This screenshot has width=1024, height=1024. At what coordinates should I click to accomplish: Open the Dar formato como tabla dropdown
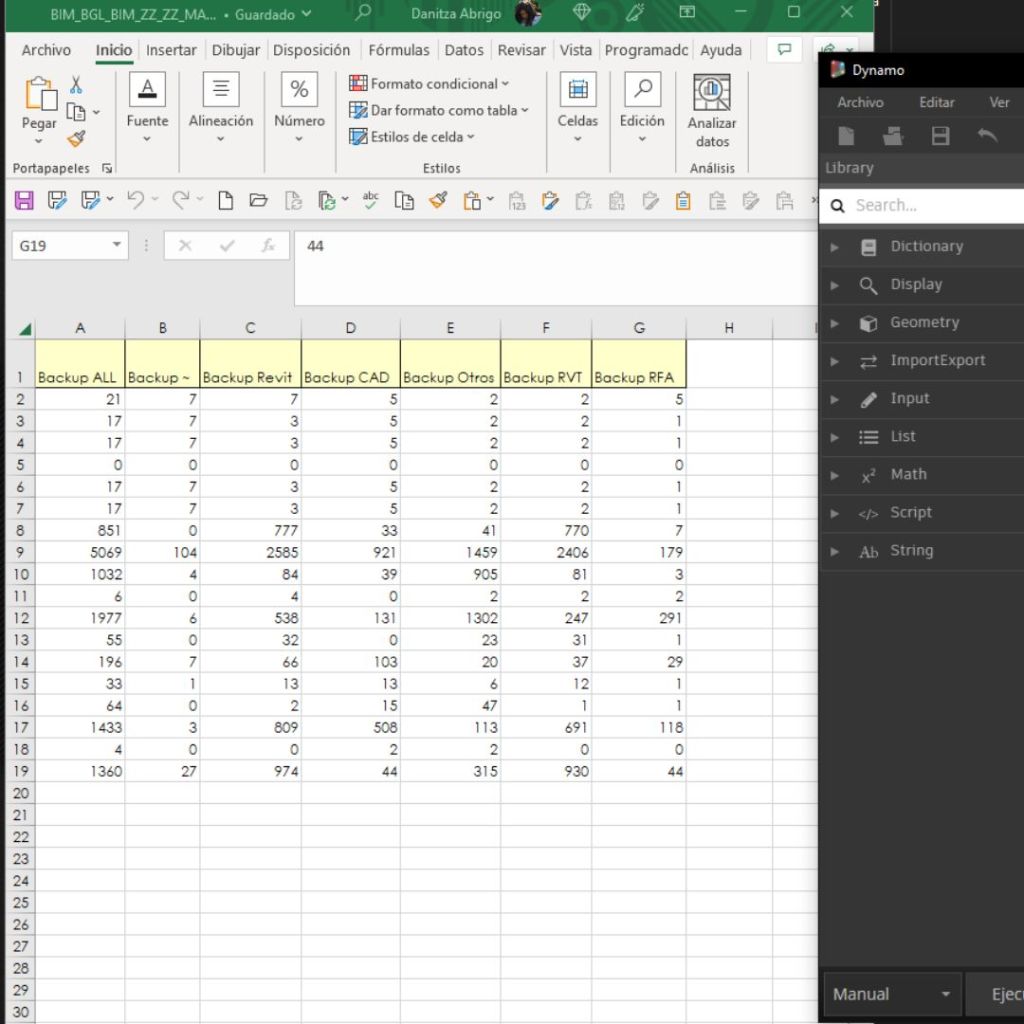click(439, 110)
